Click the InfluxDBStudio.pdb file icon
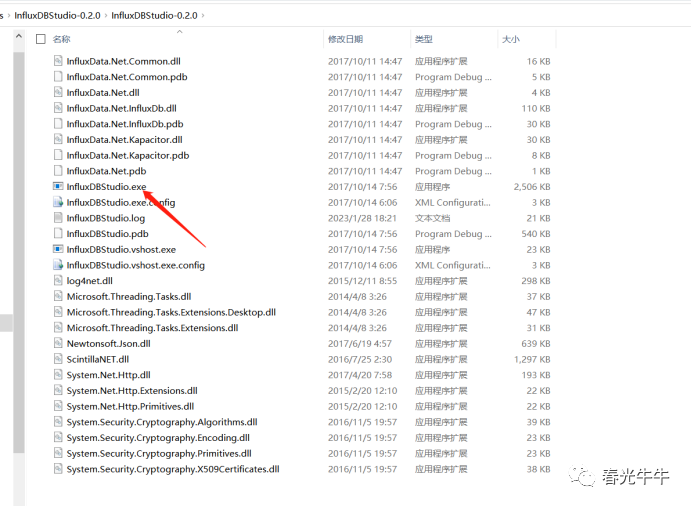Viewport: 692px width, 507px height. [58, 234]
